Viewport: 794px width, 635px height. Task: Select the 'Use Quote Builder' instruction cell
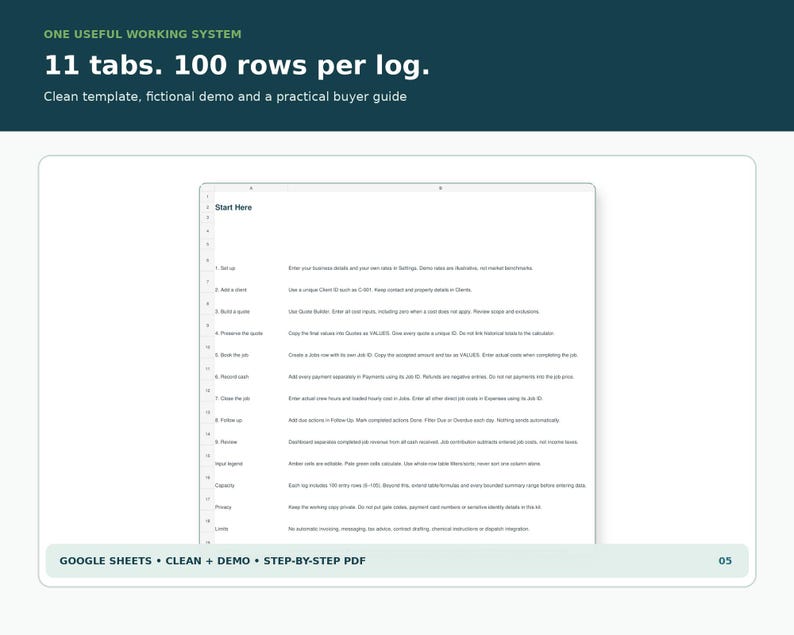pos(414,311)
